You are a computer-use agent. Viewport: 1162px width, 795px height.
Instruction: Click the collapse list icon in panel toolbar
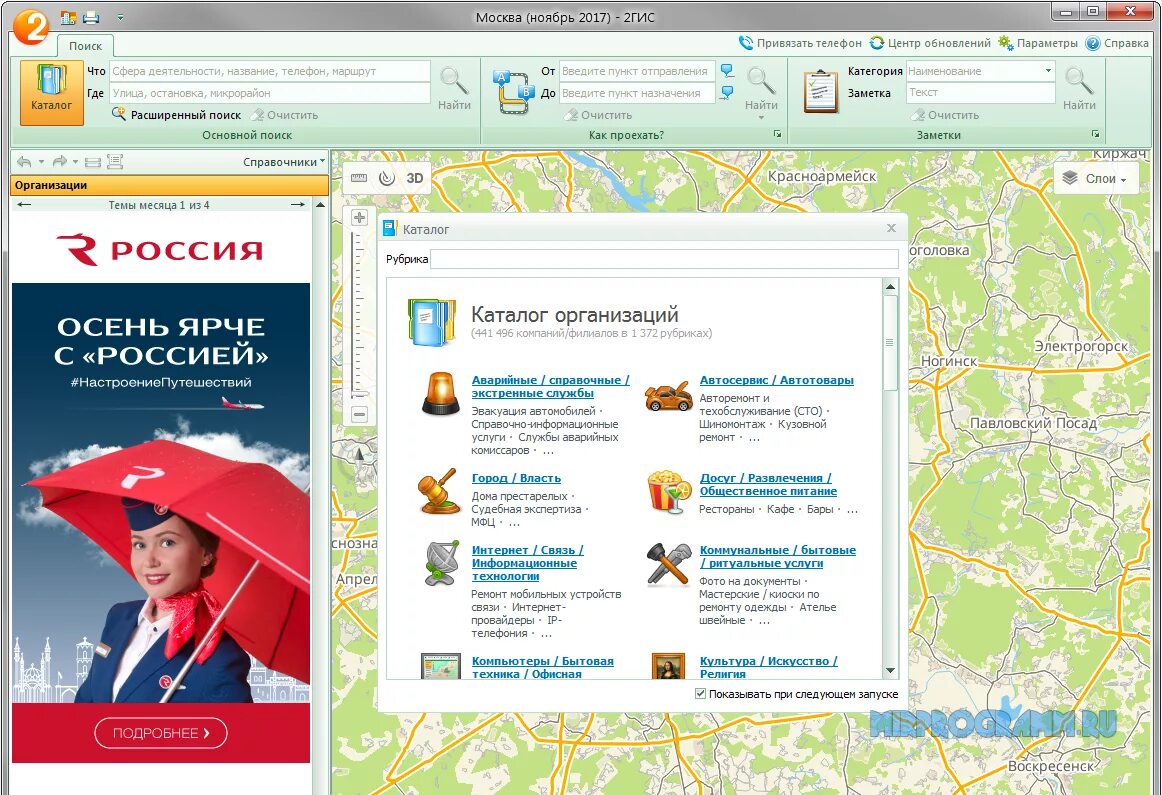click(93, 162)
